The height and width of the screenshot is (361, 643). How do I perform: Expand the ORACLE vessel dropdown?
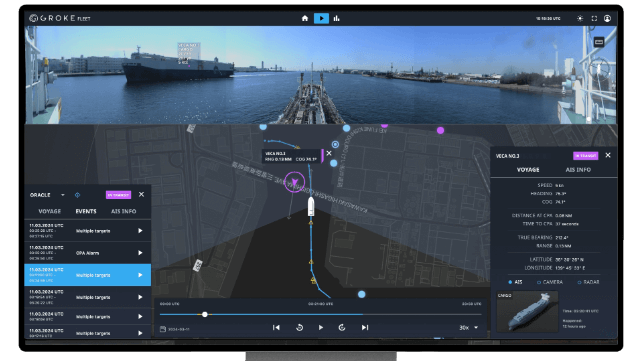[x=63, y=195]
